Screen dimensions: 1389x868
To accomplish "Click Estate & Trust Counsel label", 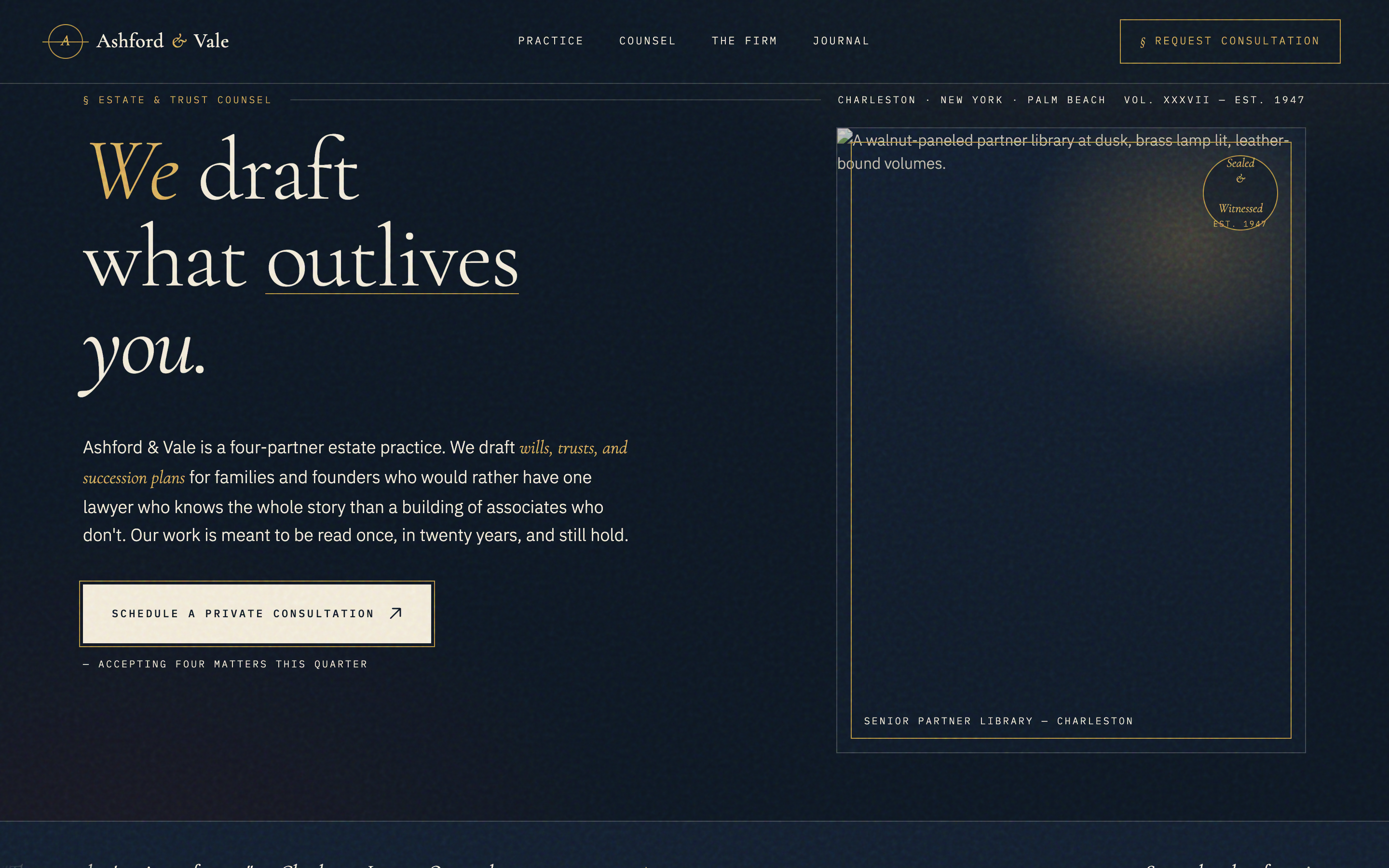I will [x=177, y=100].
